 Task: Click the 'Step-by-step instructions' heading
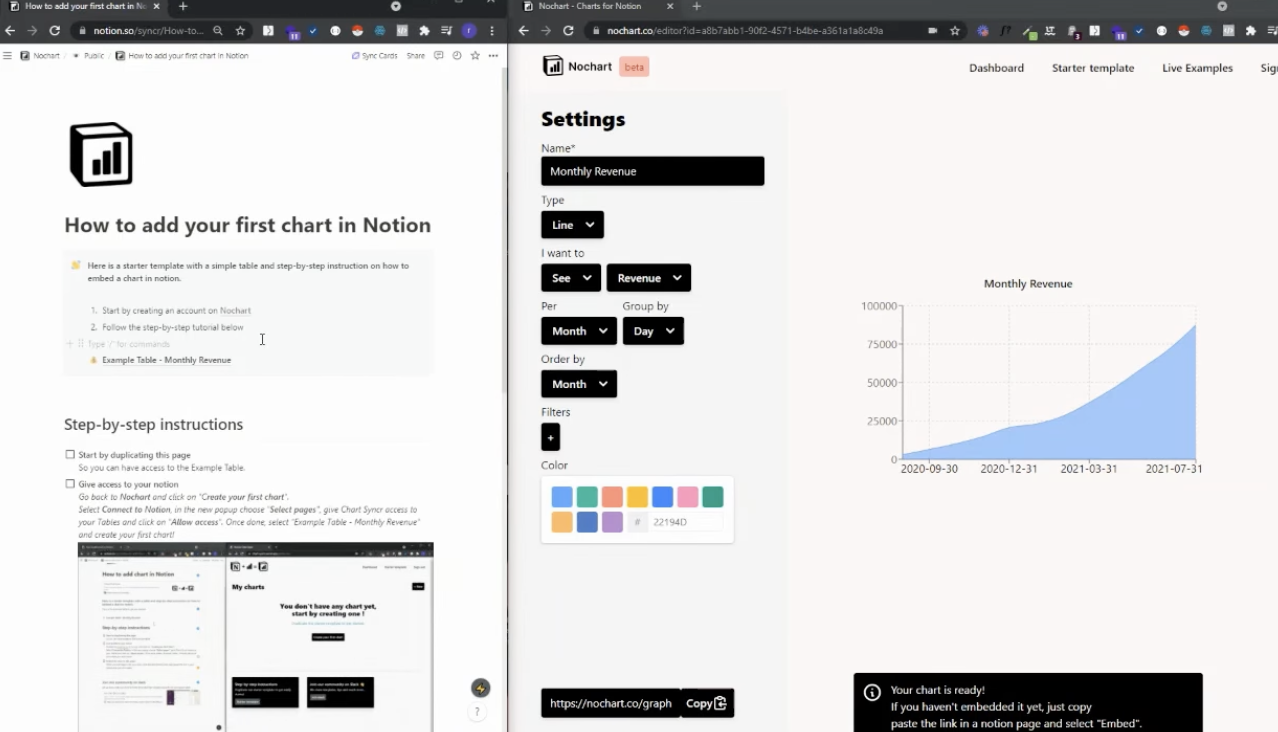pyautogui.click(x=153, y=424)
